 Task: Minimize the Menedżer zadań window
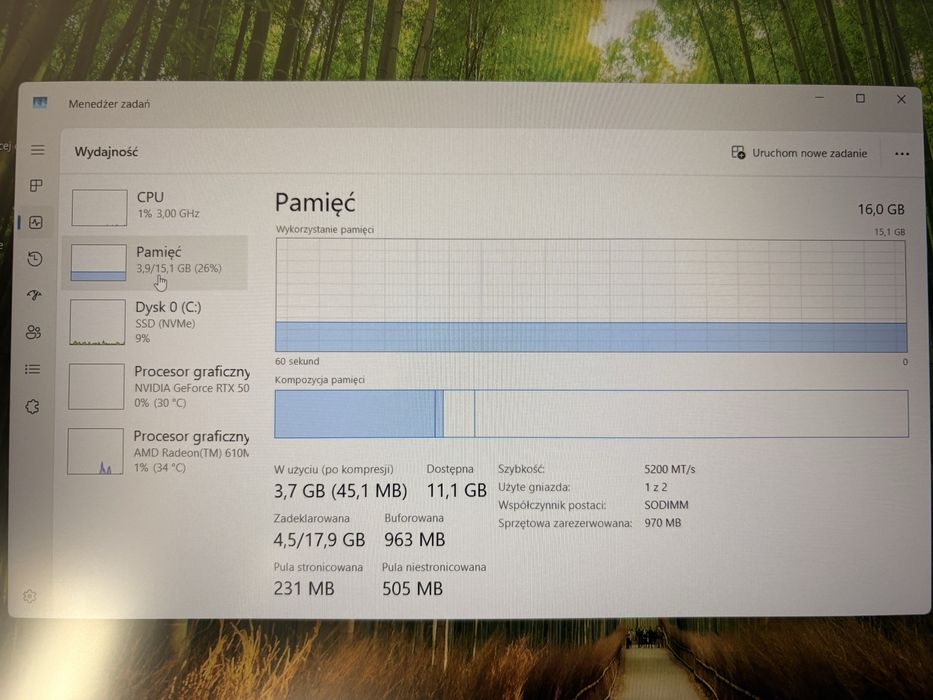click(x=819, y=98)
